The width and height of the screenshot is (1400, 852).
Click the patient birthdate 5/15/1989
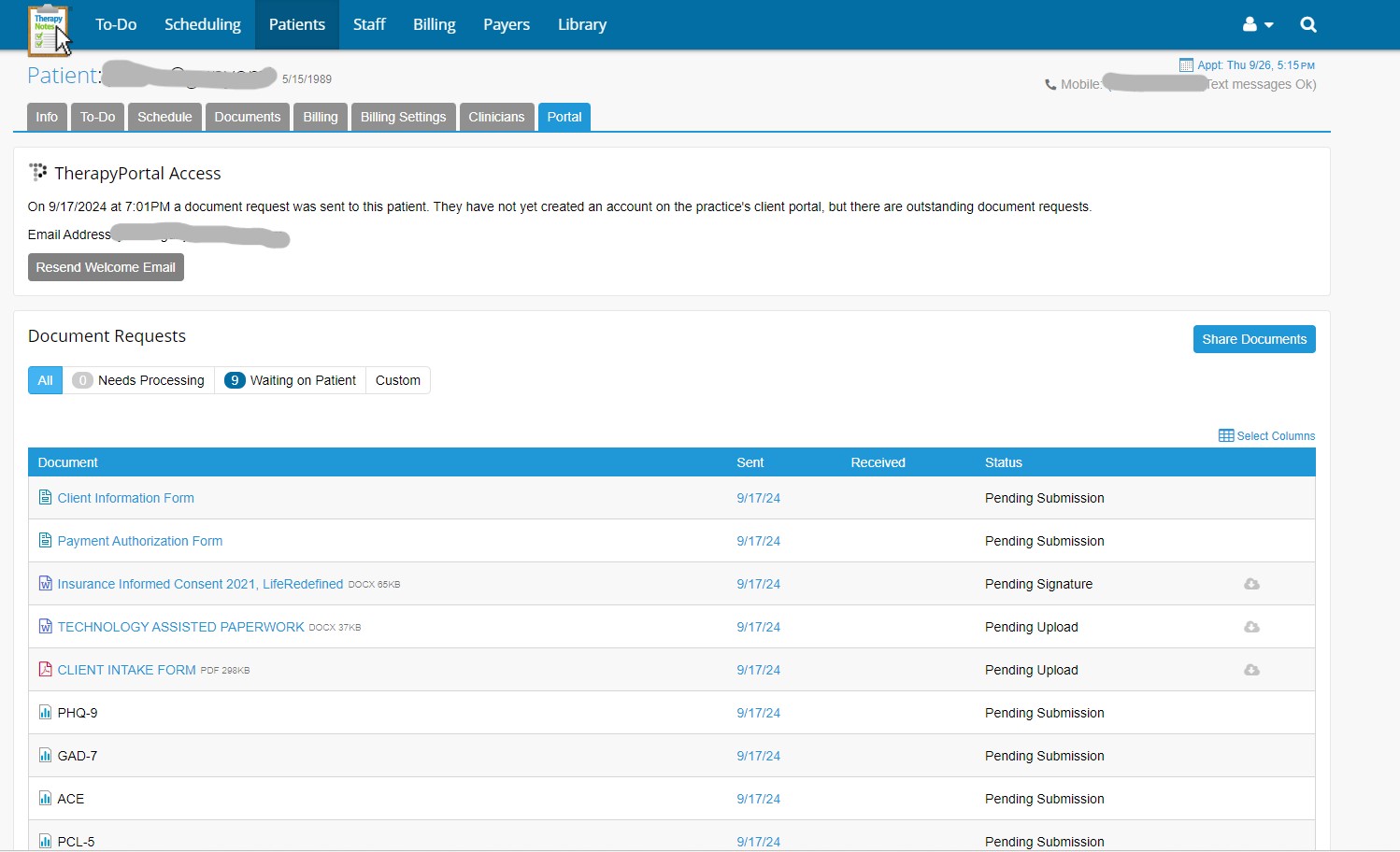coord(307,79)
